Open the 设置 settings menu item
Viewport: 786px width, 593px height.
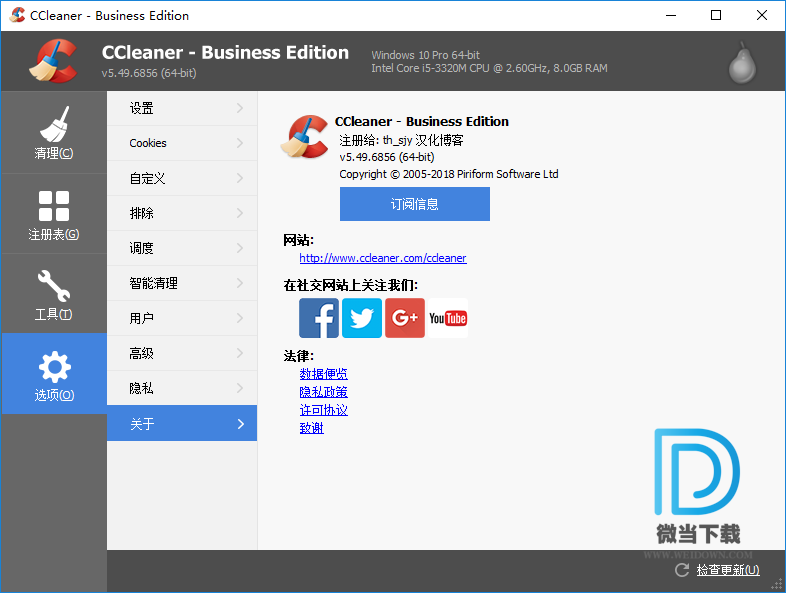tap(182, 108)
